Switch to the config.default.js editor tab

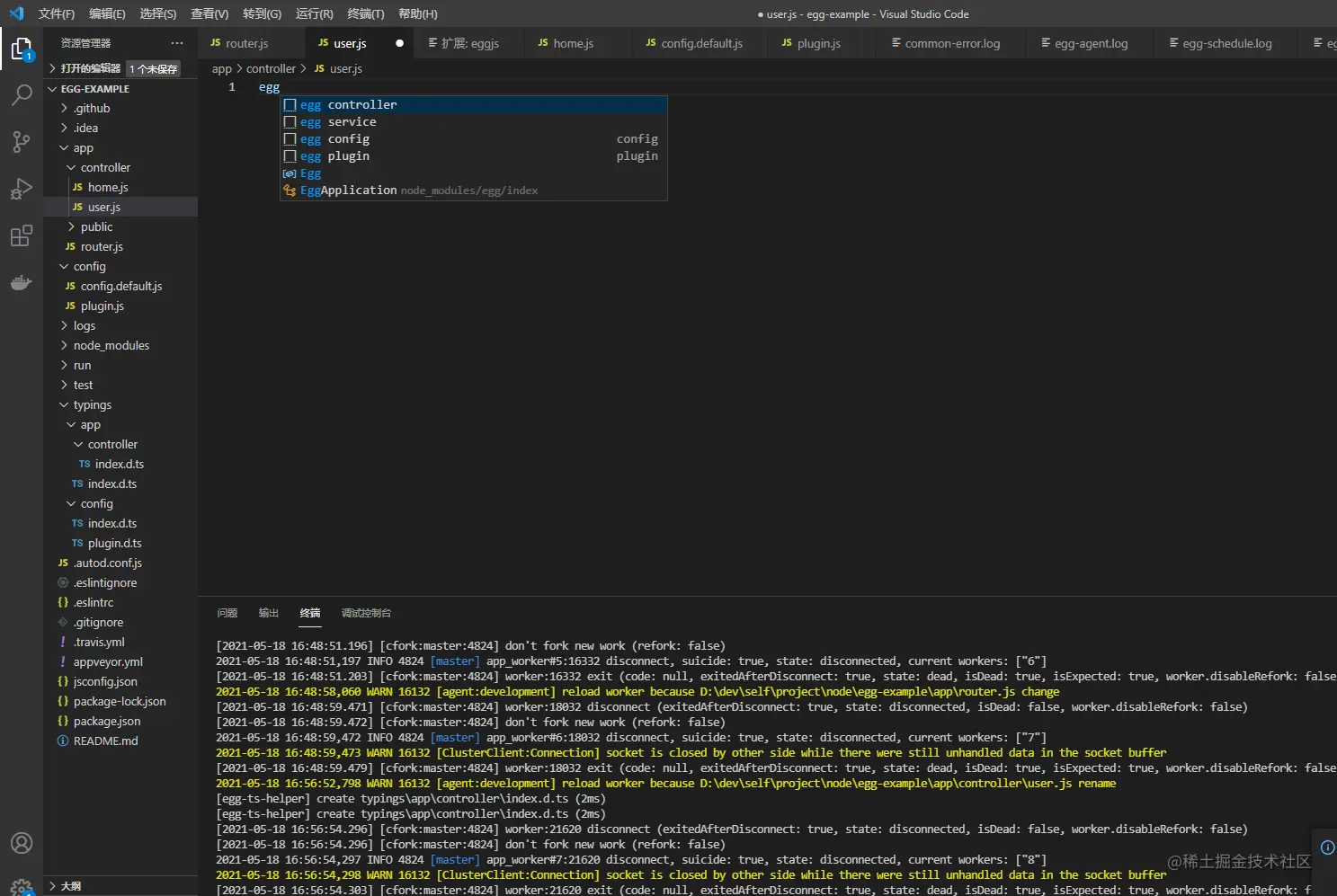point(702,43)
